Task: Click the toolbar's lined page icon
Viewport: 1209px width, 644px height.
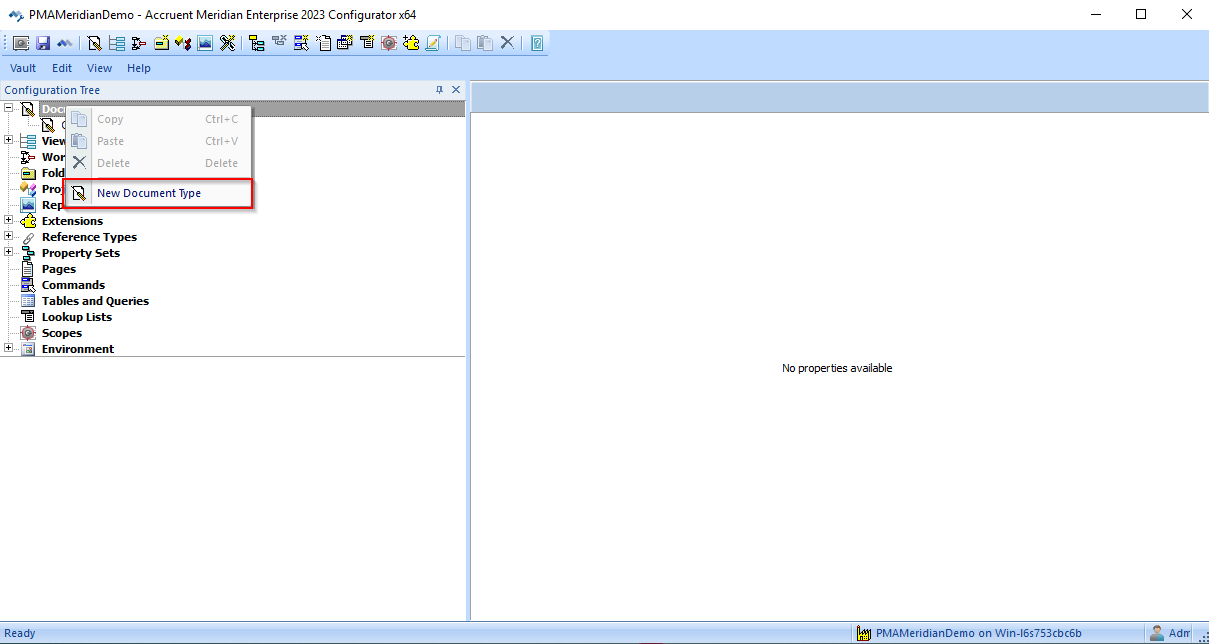Action: point(323,43)
